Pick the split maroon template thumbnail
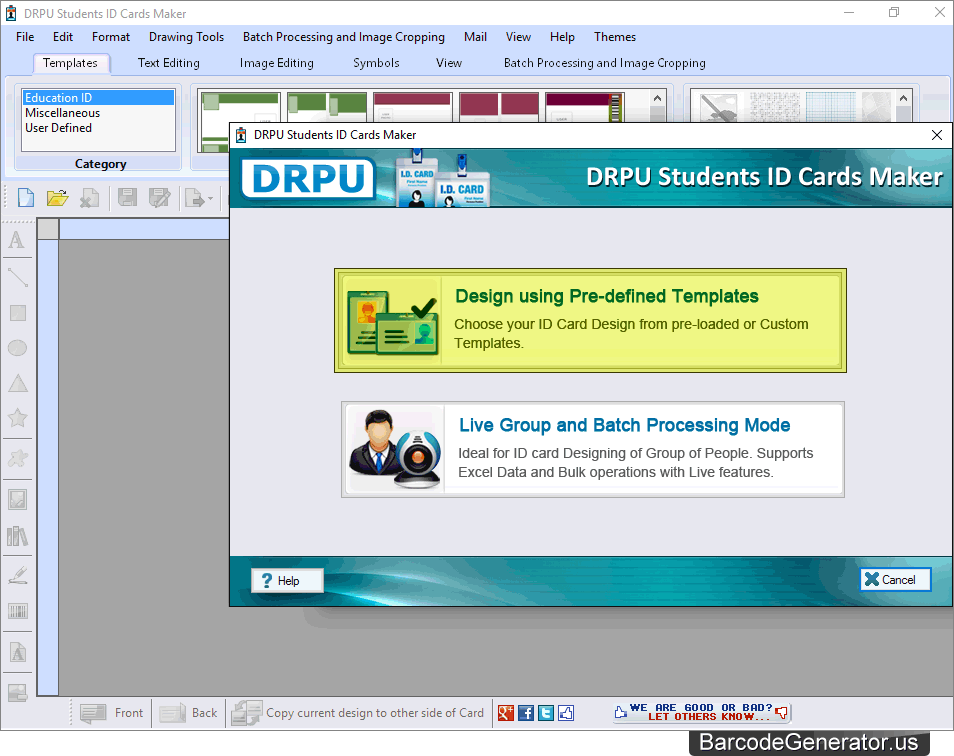Screen dimensions: 954x756 (499, 107)
